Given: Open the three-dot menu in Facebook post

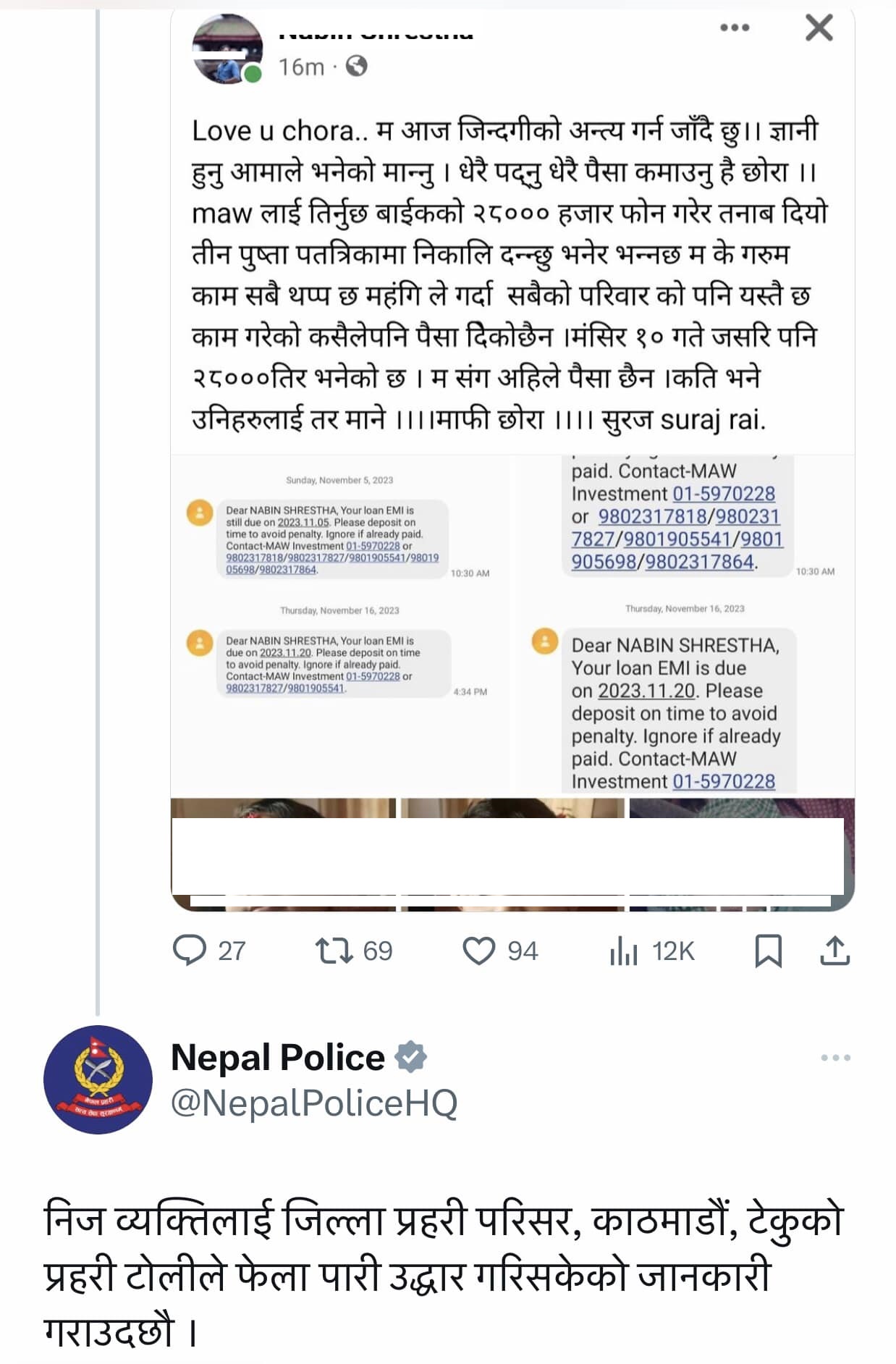Looking at the screenshot, I should [x=735, y=28].
